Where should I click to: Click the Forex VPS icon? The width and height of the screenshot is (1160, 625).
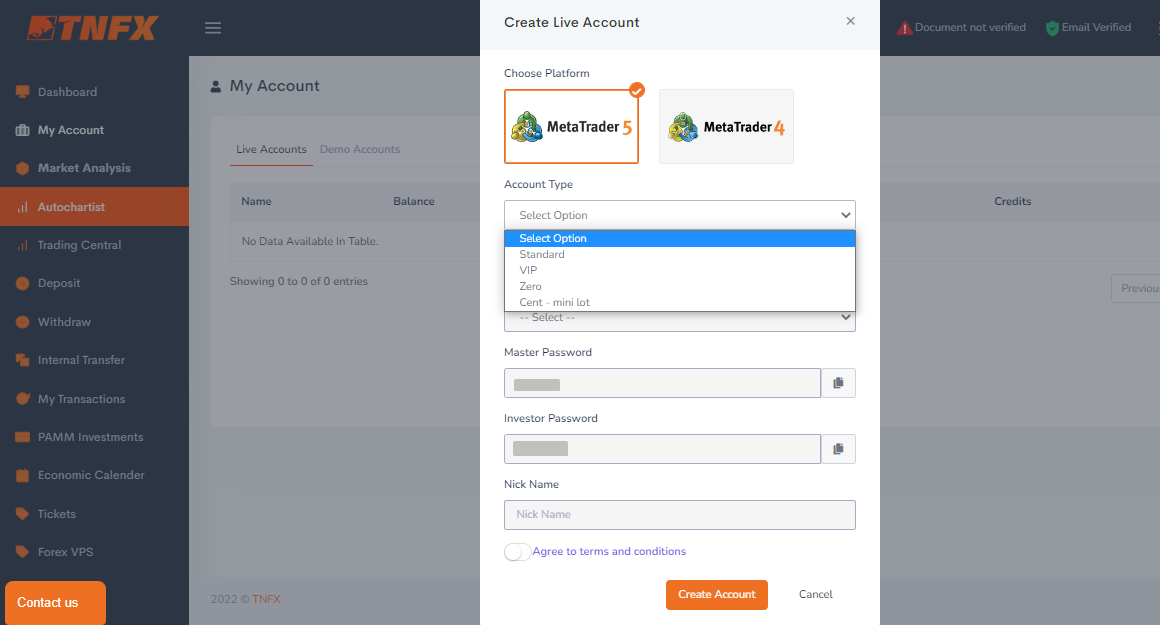point(22,552)
